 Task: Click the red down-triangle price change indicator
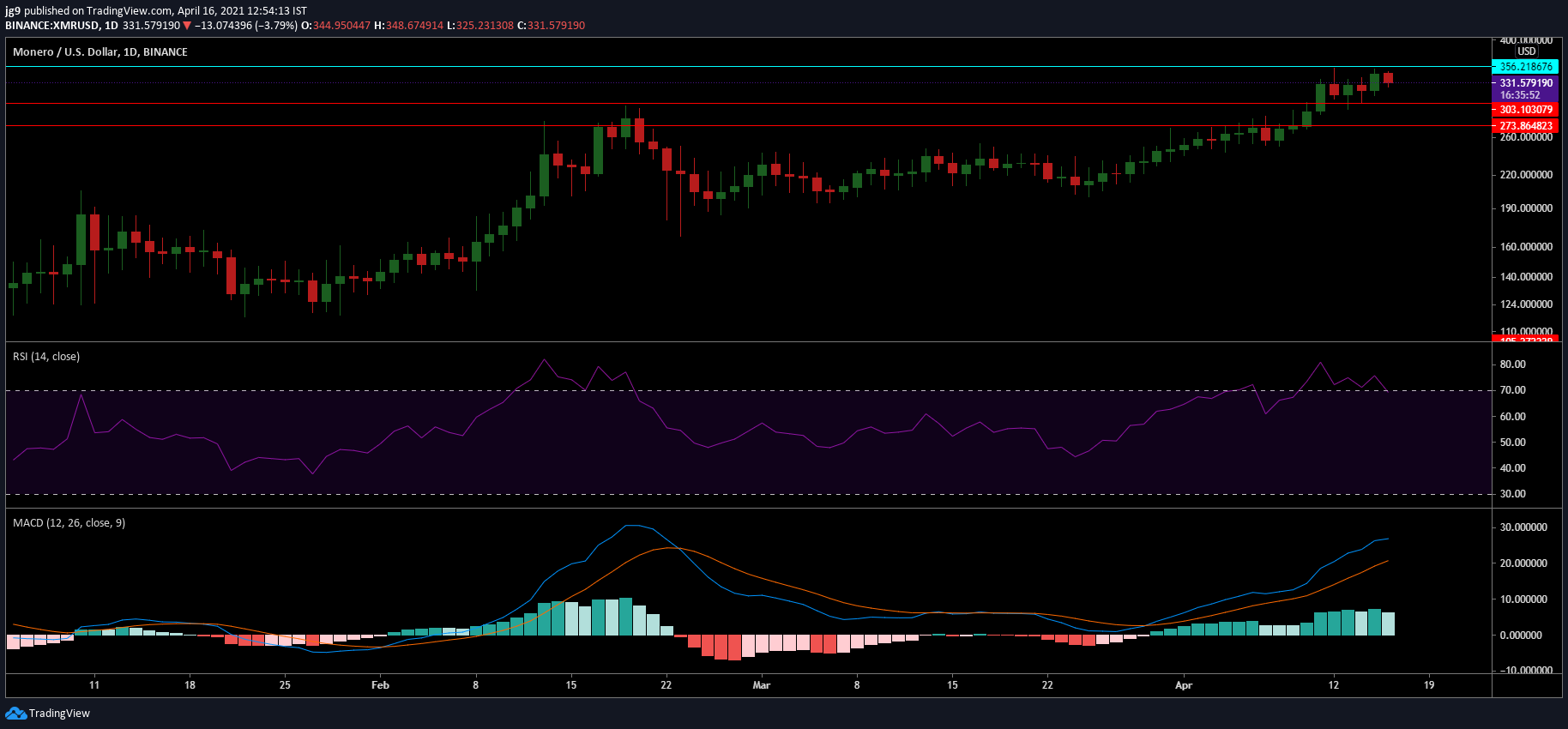click(187, 26)
